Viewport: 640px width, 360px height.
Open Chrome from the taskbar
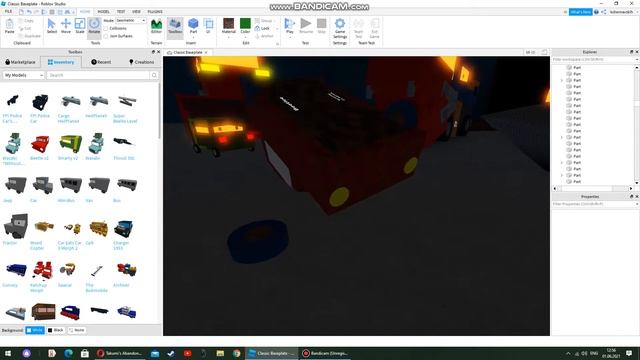coord(236,353)
